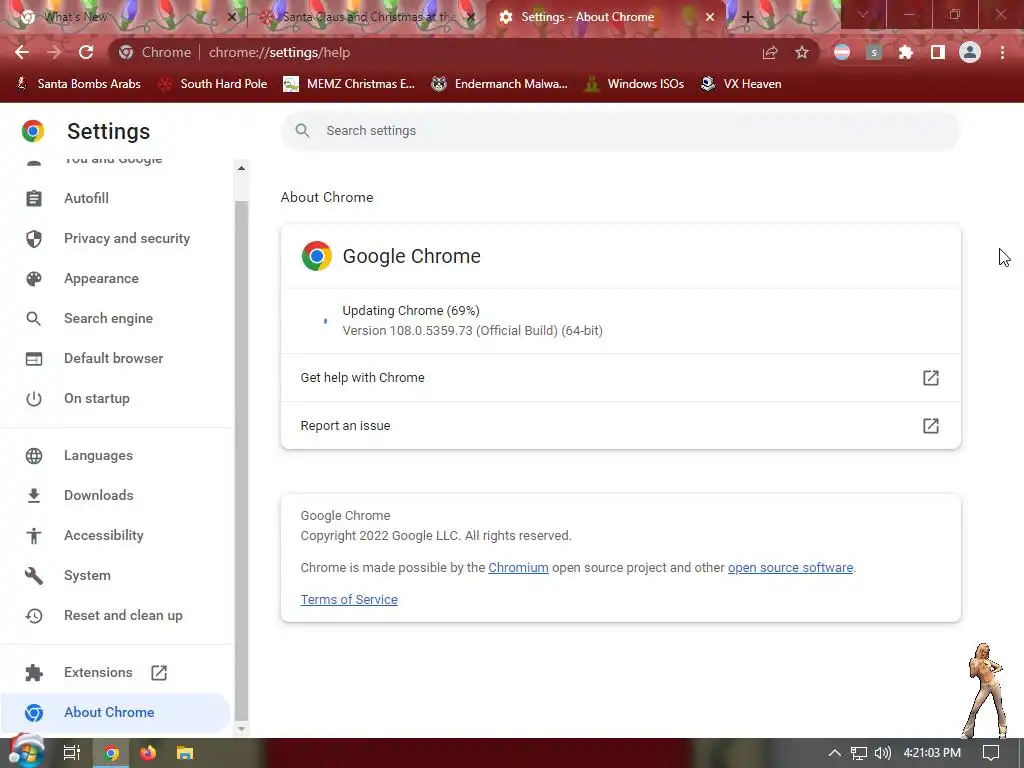Screen dimensions: 1024x768
Task: Click external link icon beside Get help
Action: (931, 377)
